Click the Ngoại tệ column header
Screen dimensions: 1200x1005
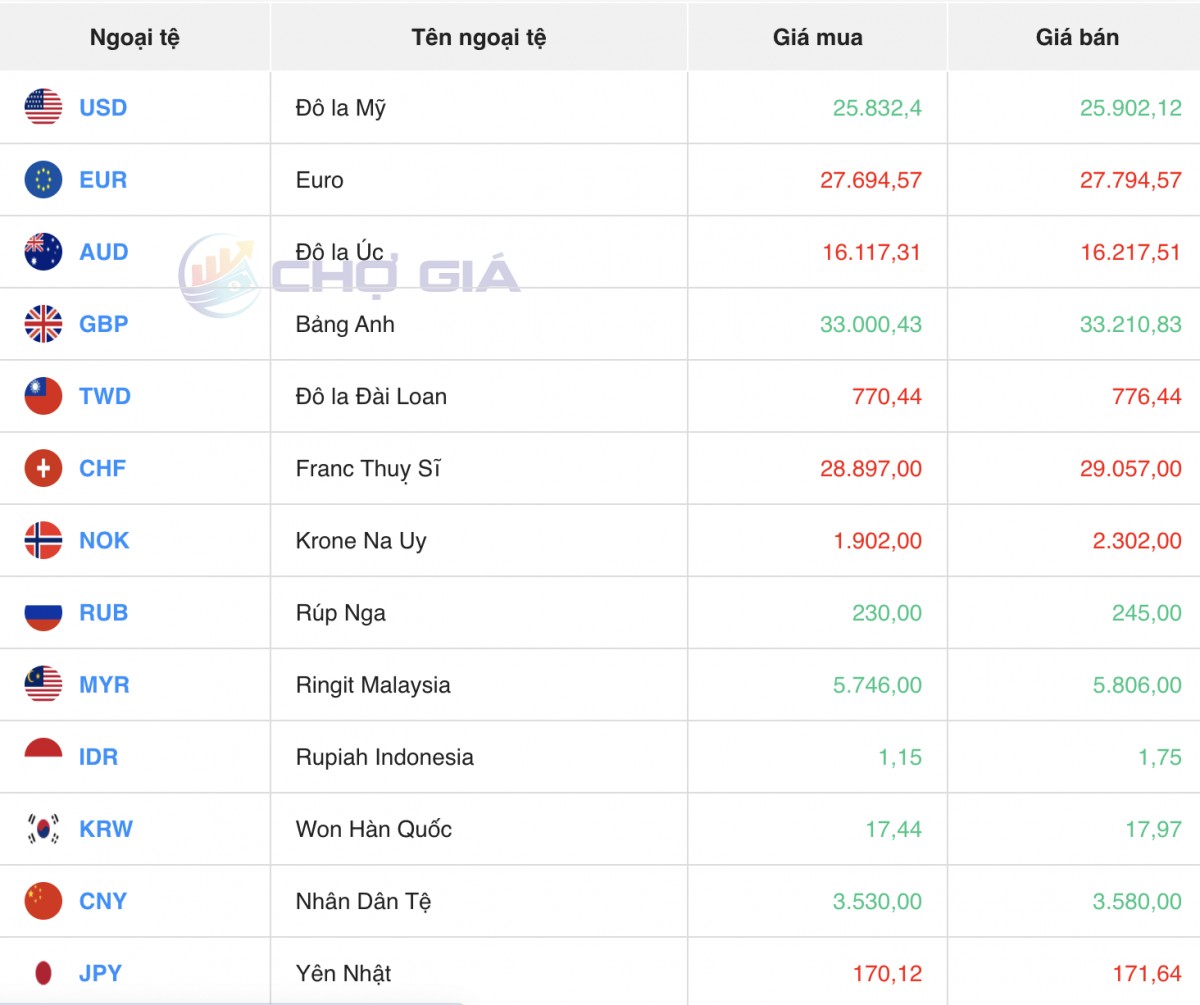[134, 38]
